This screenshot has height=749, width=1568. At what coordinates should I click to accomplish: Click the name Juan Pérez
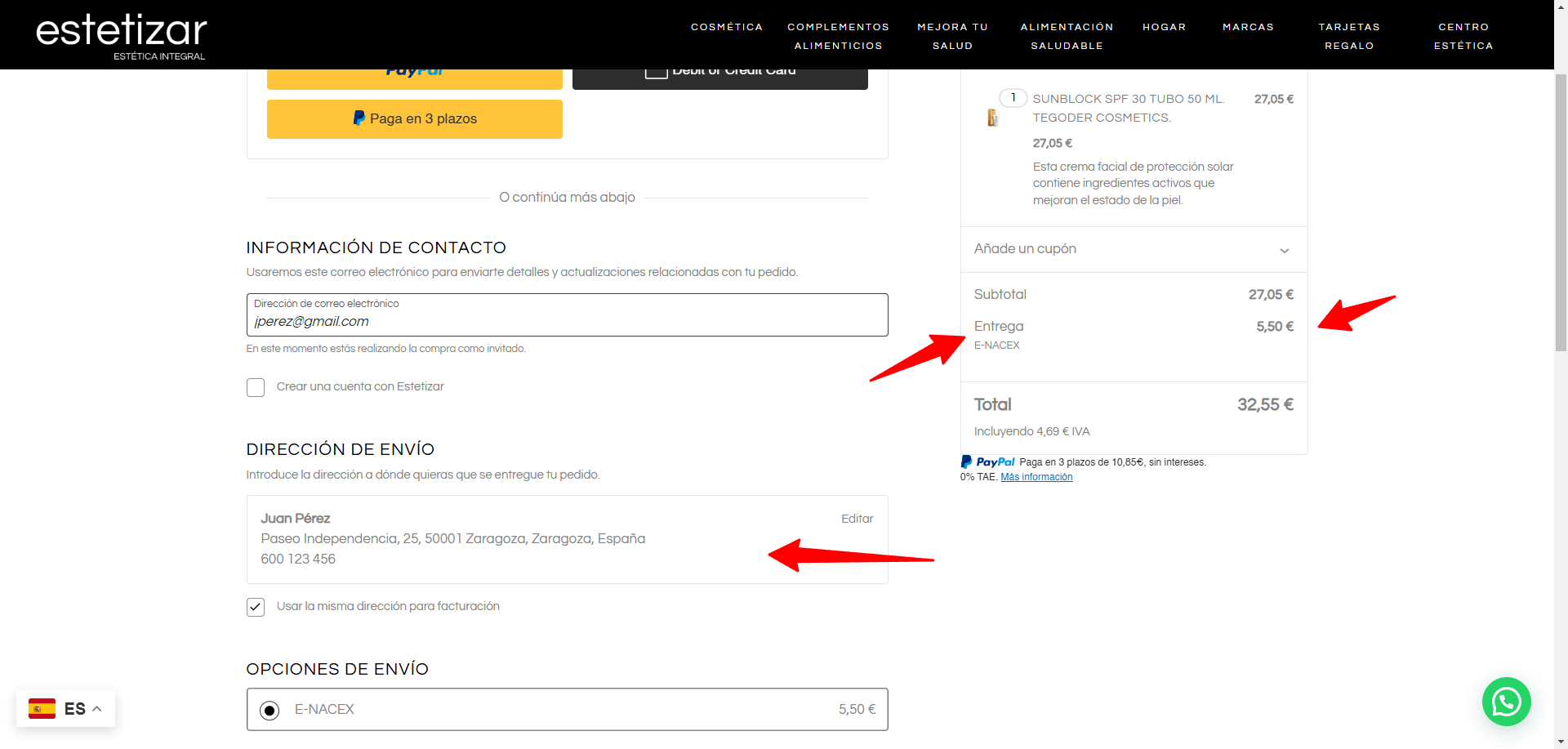296,519
